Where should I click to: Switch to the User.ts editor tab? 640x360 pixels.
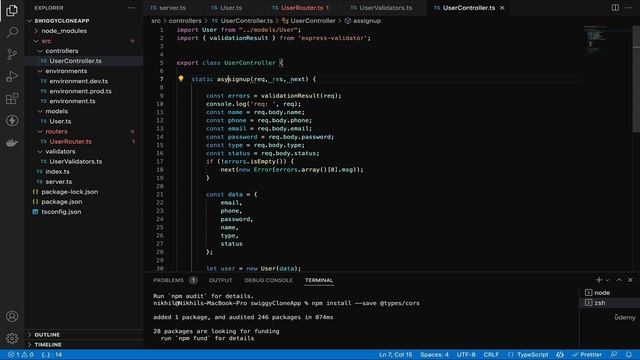[227, 8]
